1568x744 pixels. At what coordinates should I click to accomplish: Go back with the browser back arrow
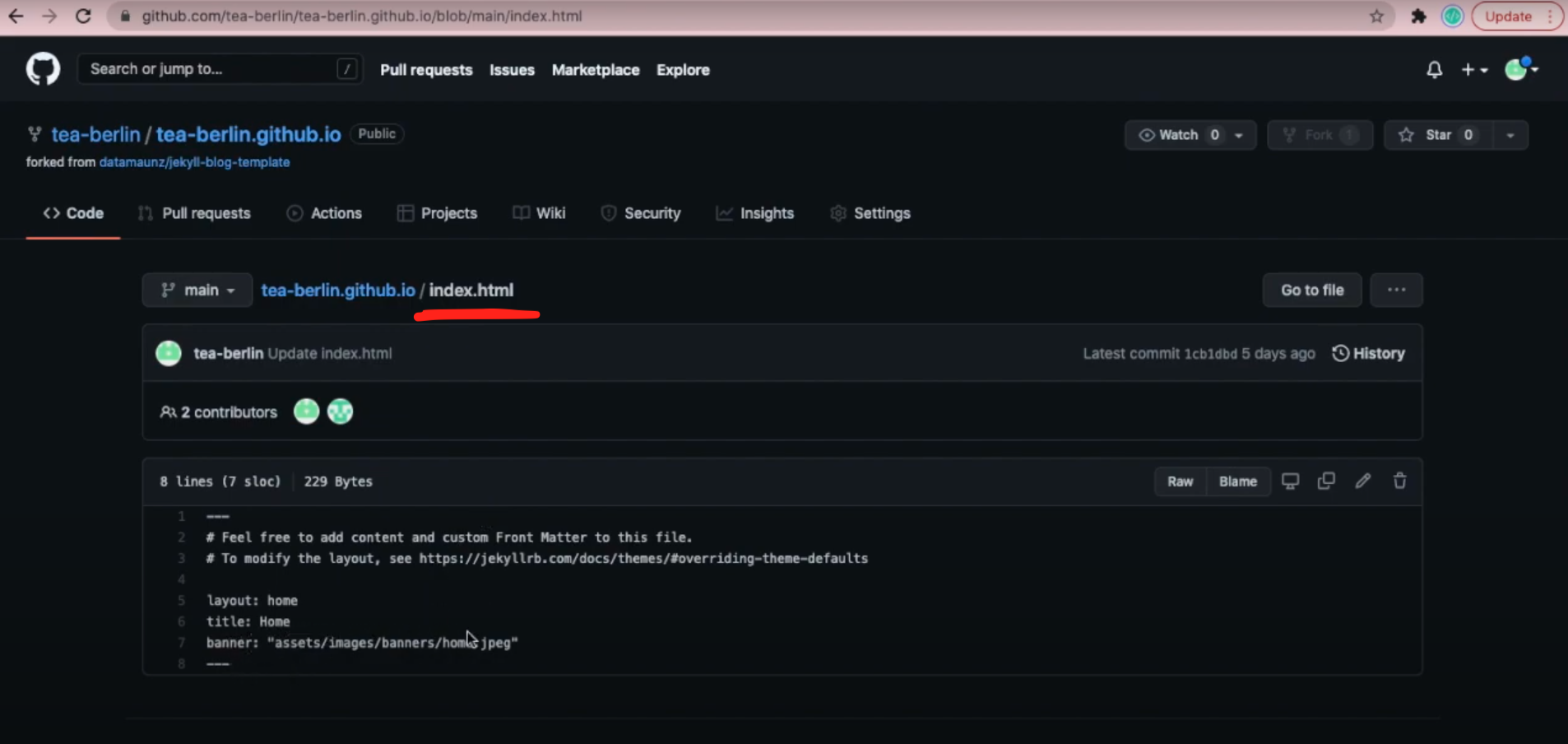click(16, 16)
